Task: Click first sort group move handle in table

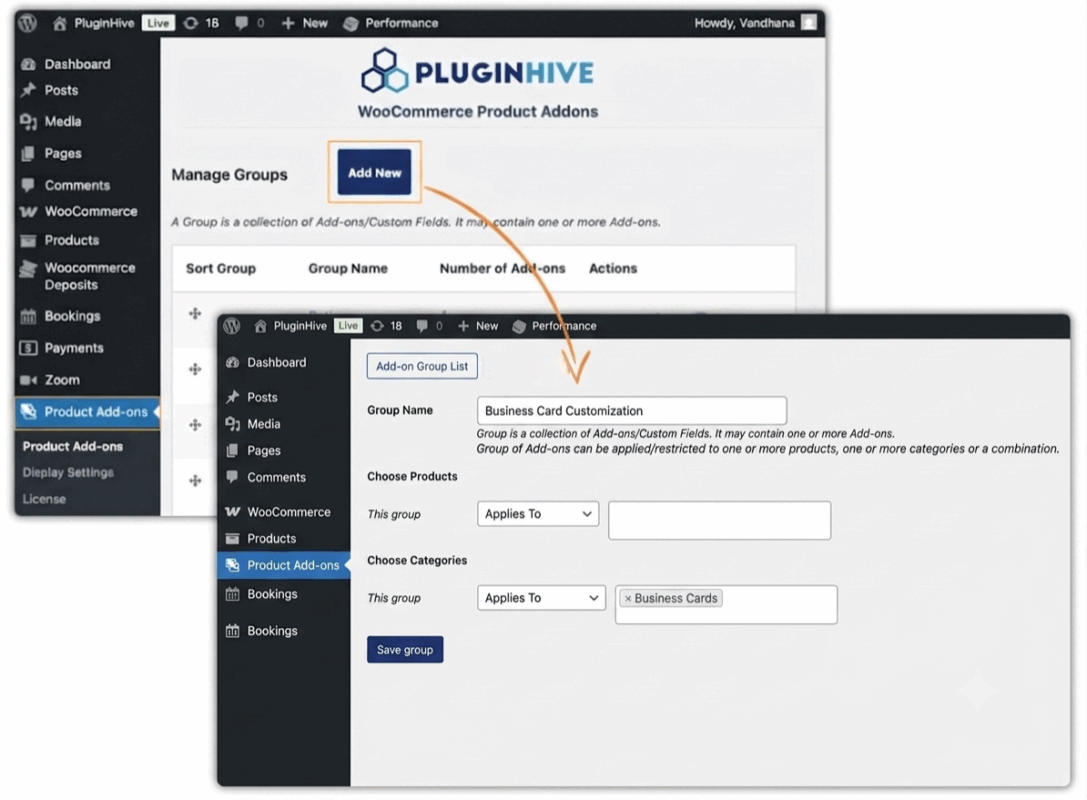Action: [195, 313]
